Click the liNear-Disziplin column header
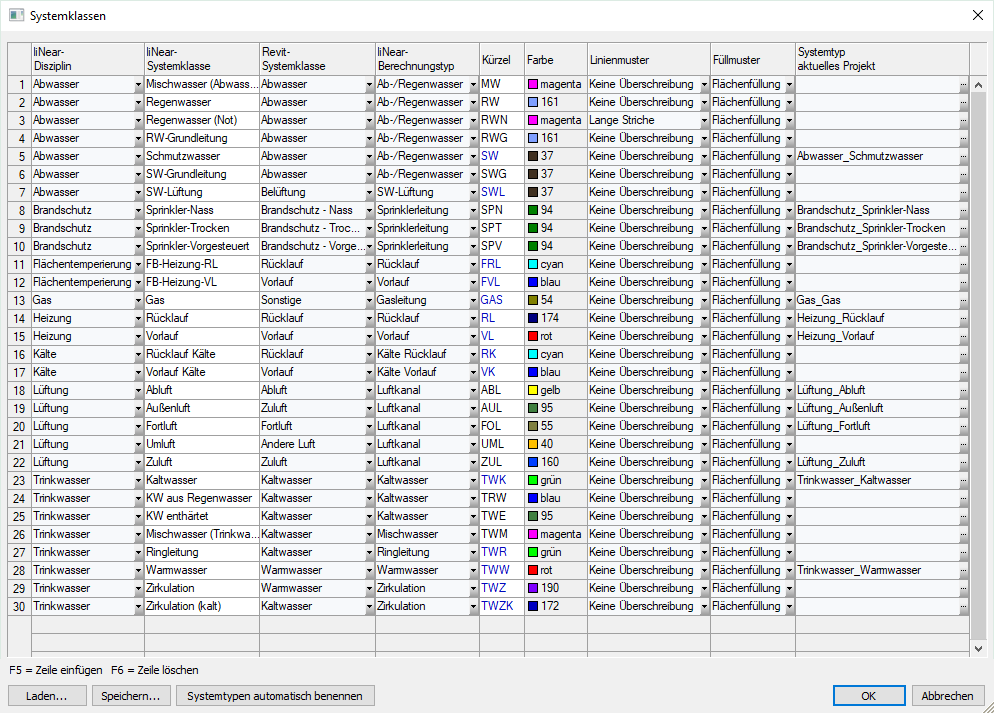This screenshot has width=994, height=713. click(x=87, y=59)
